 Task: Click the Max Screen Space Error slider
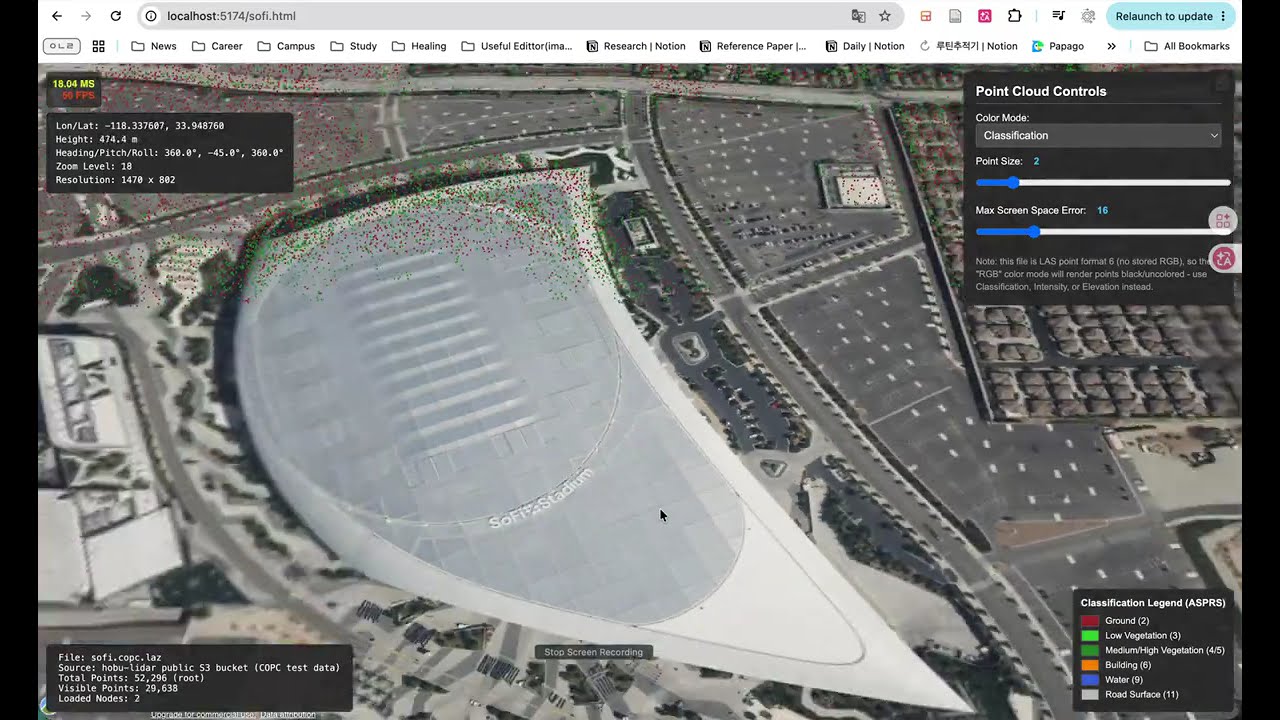(1103, 231)
